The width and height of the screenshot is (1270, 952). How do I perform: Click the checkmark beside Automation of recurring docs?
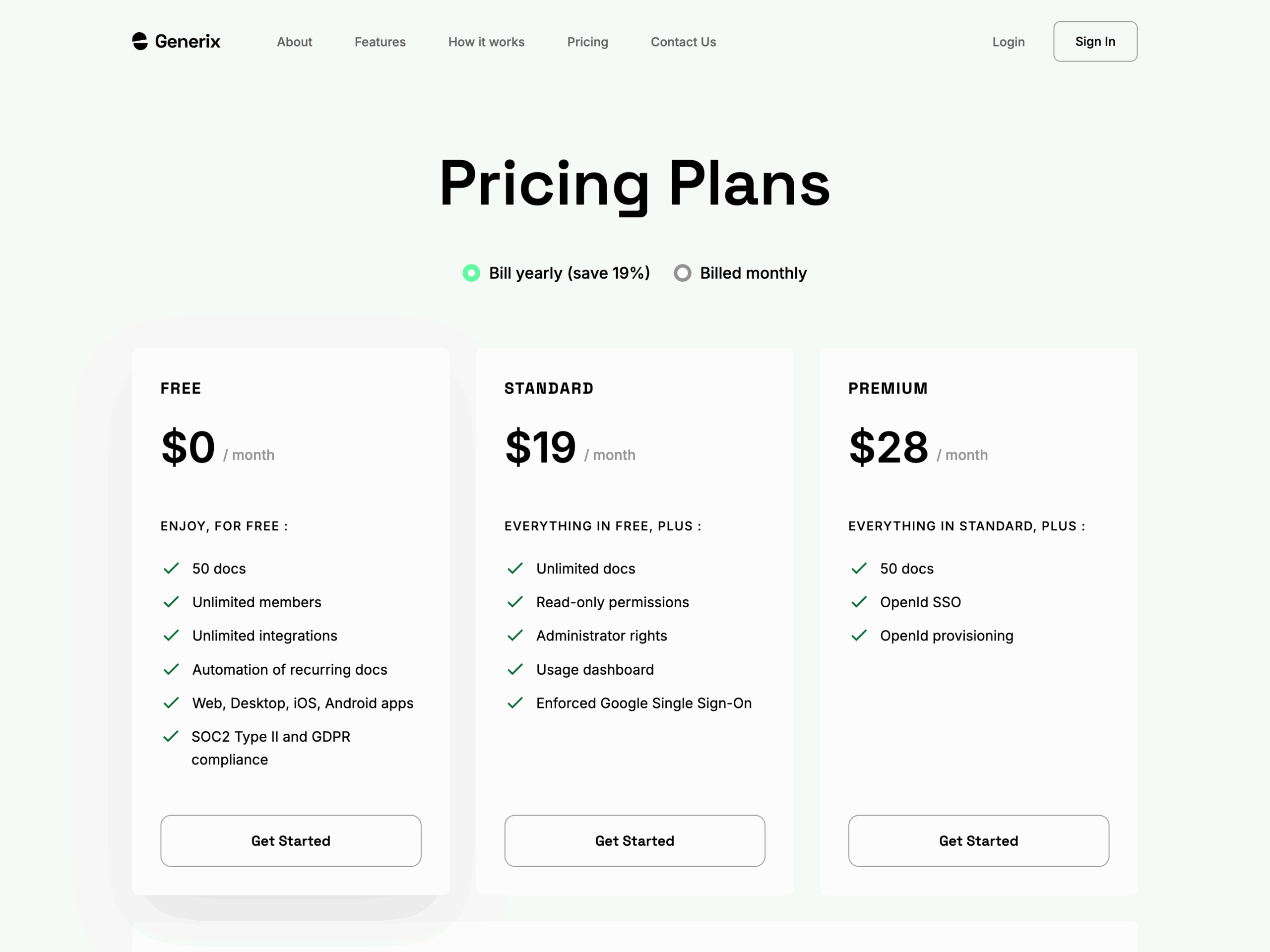pyautogui.click(x=171, y=669)
